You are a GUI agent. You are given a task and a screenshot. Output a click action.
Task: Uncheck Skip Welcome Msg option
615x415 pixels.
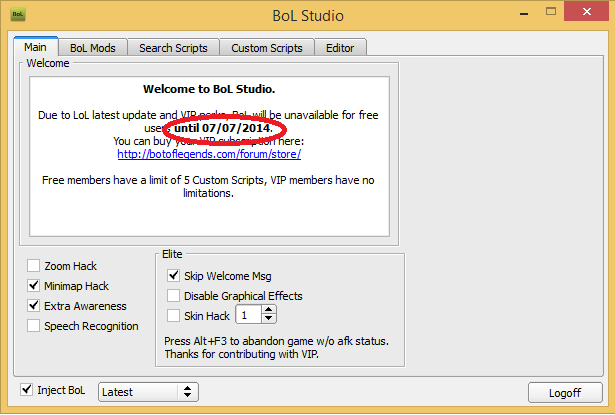click(173, 275)
